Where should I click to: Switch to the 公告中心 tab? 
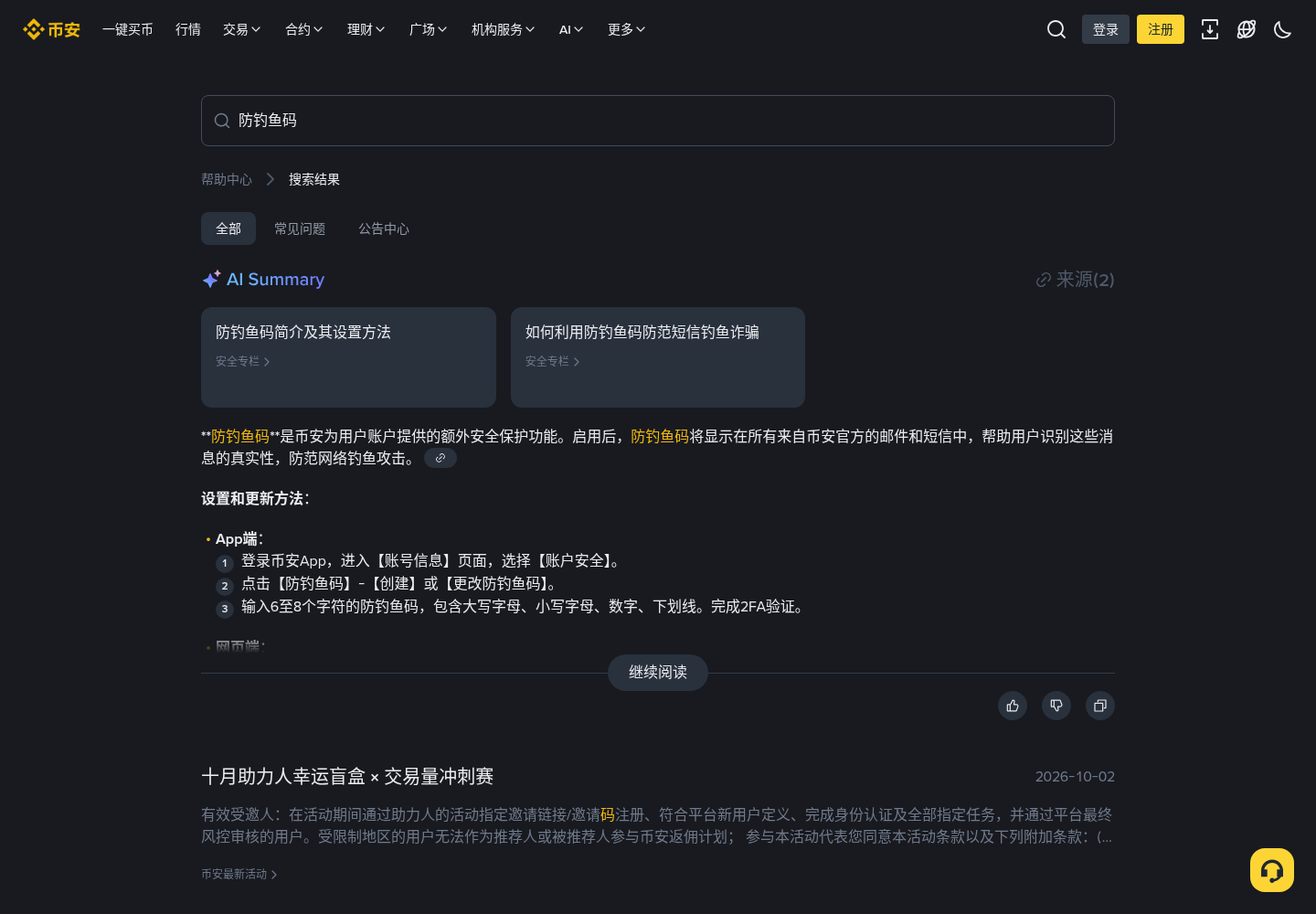384,228
